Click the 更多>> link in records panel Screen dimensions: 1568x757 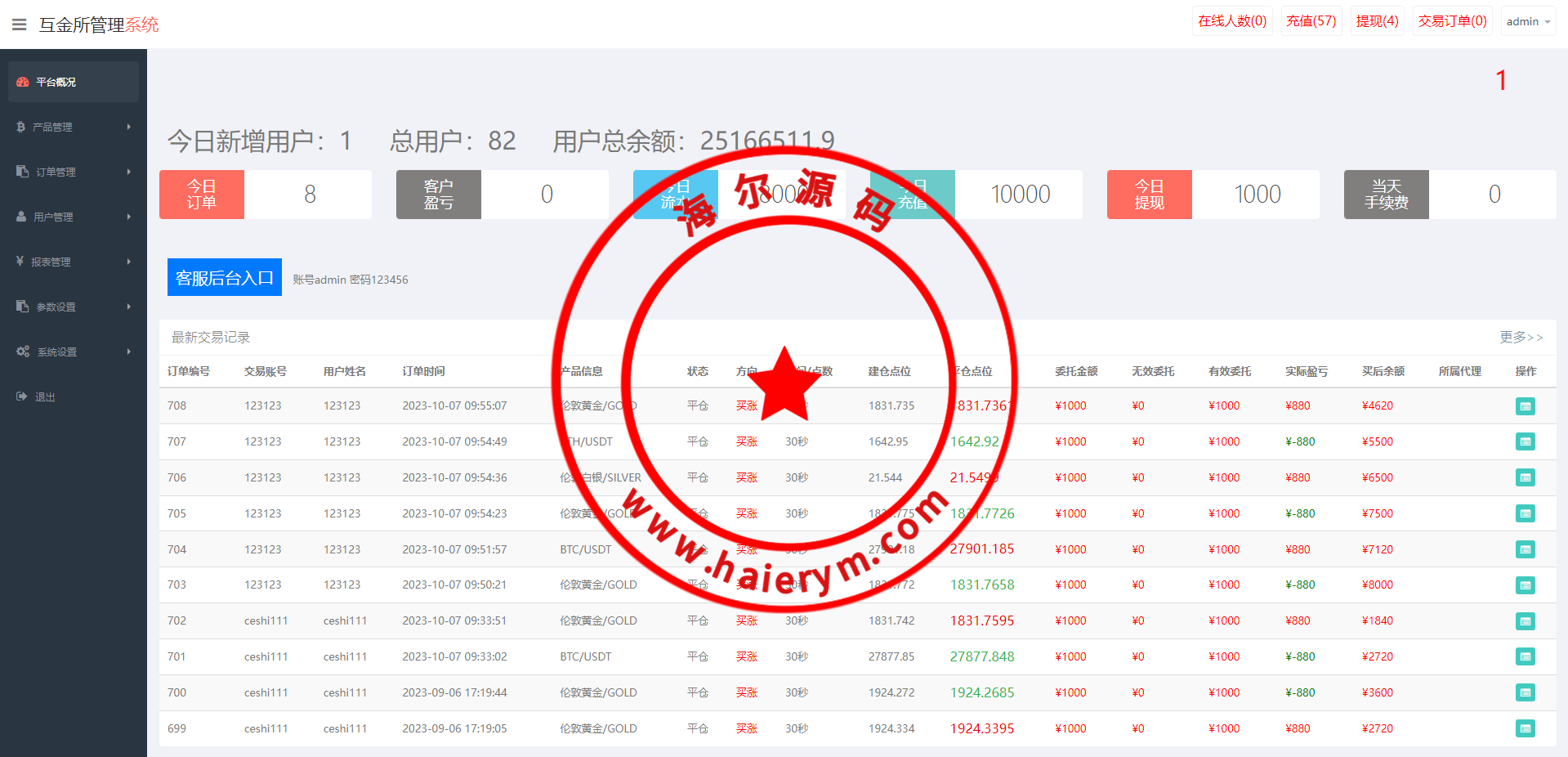pos(1521,337)
